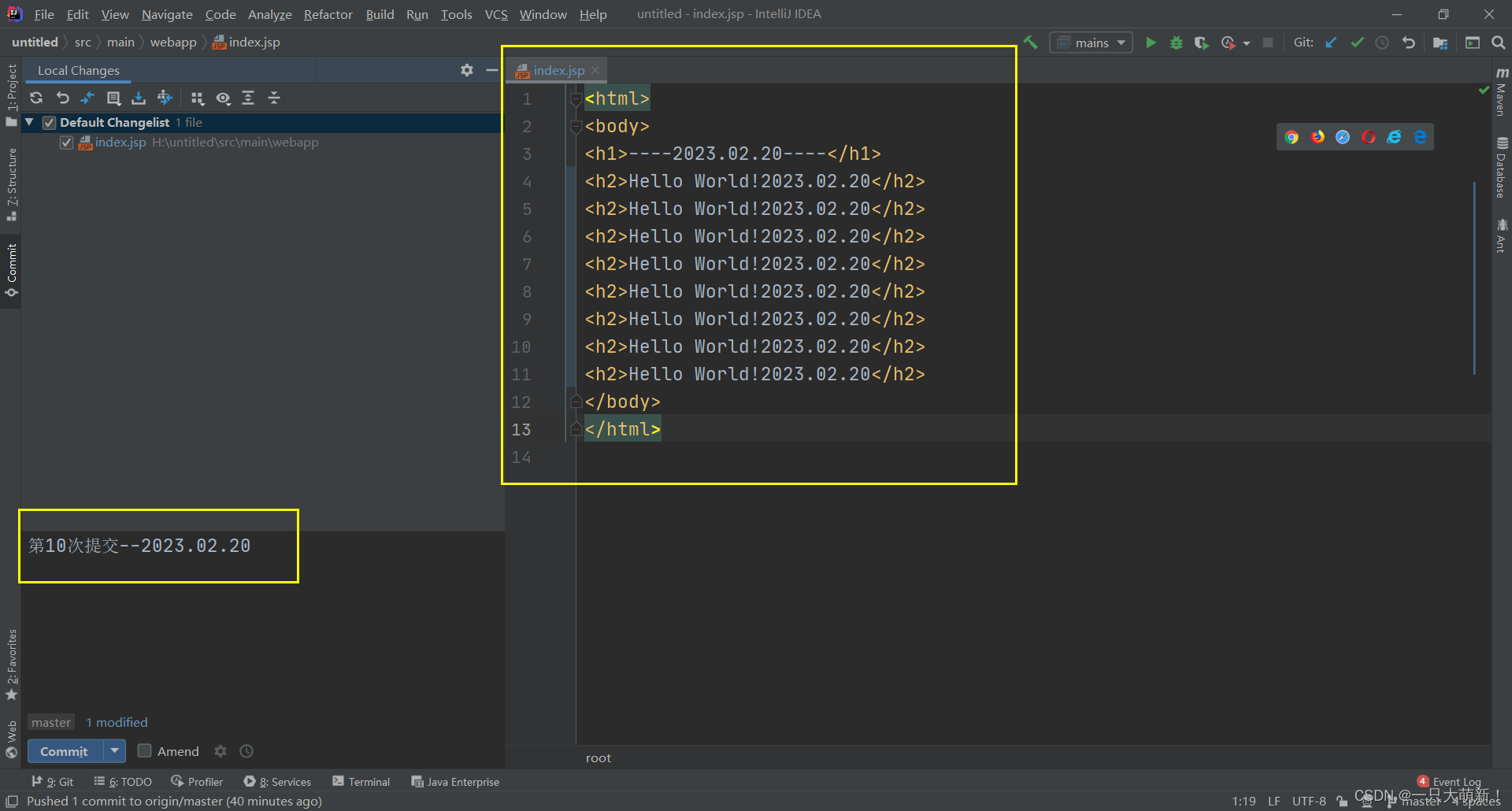Click the Expand All icon
Screen dimensions: 1512x811
(x=248, y=98)
